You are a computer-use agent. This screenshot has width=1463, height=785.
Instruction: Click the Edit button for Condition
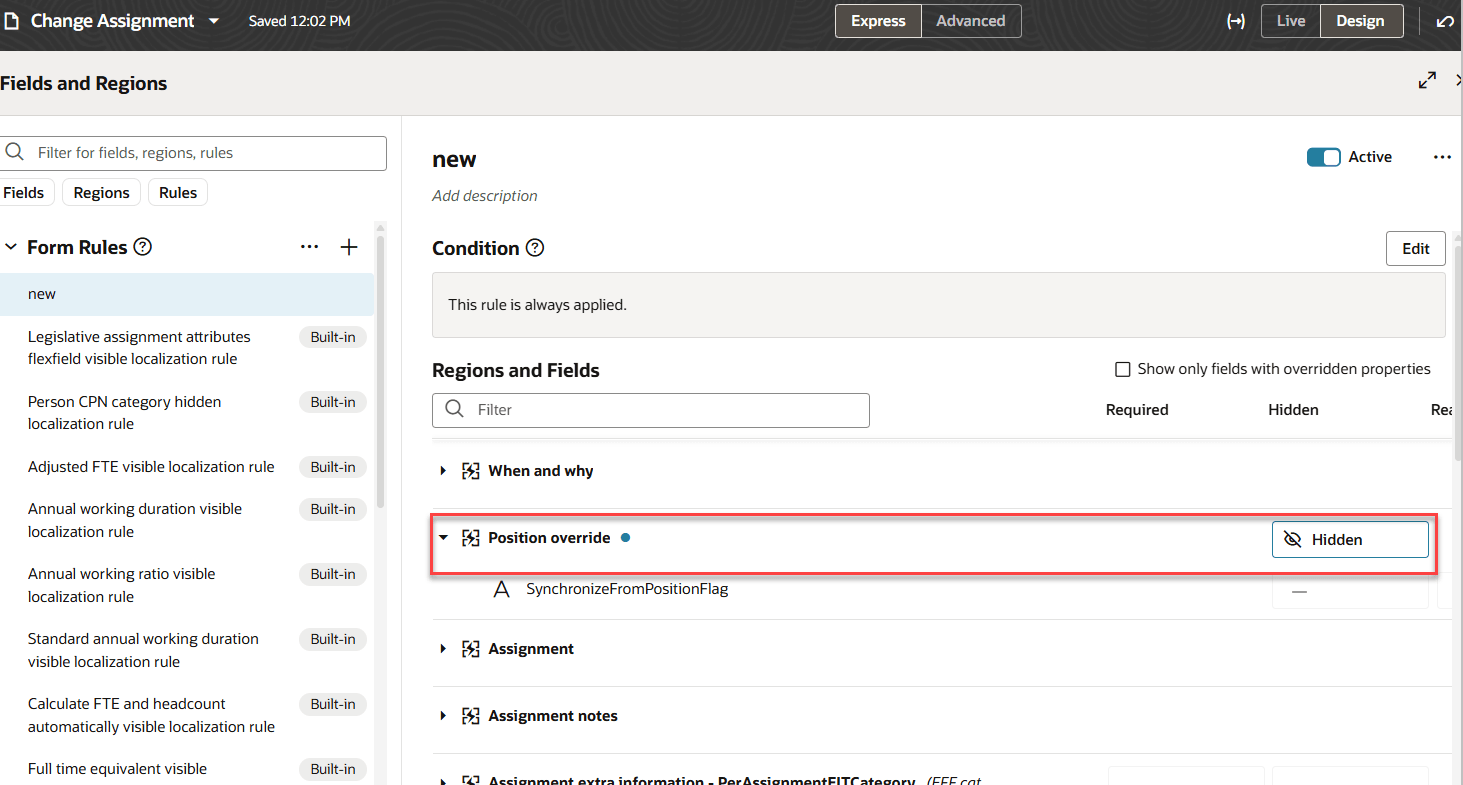point(1415,249)
